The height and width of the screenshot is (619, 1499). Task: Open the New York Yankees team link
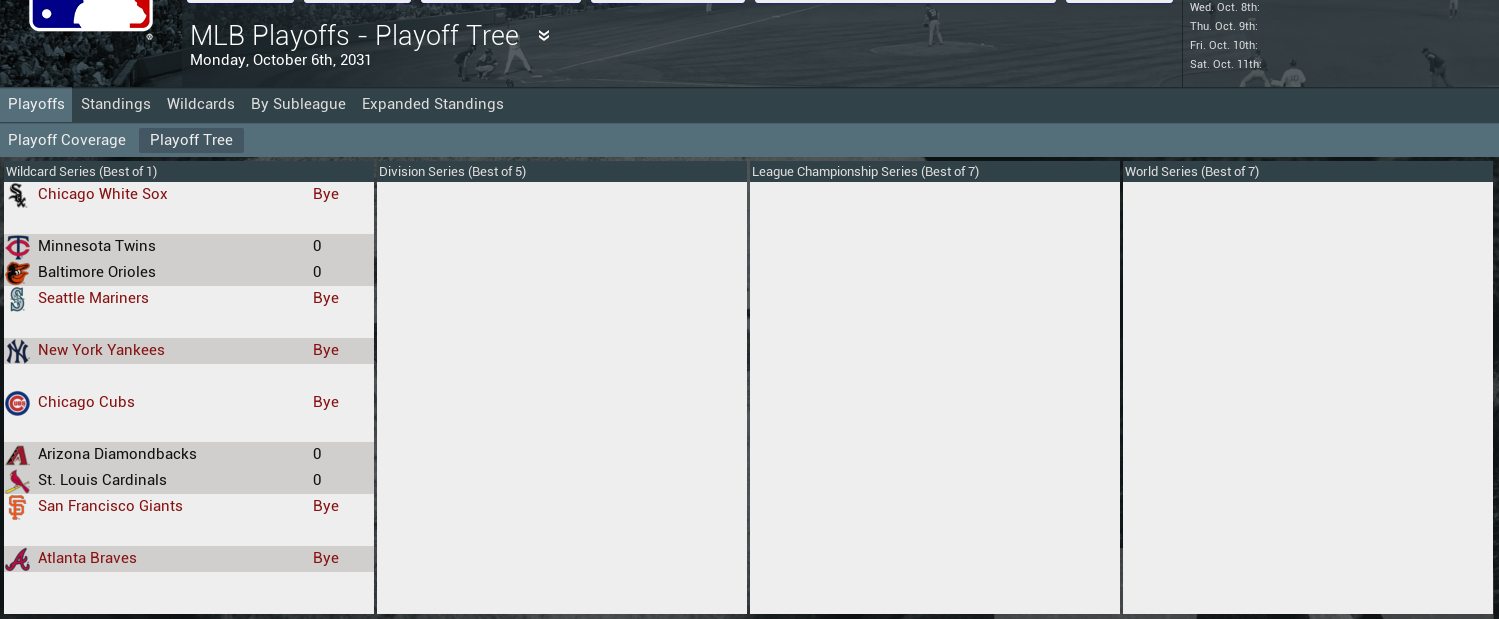click(x=101, y=350)
